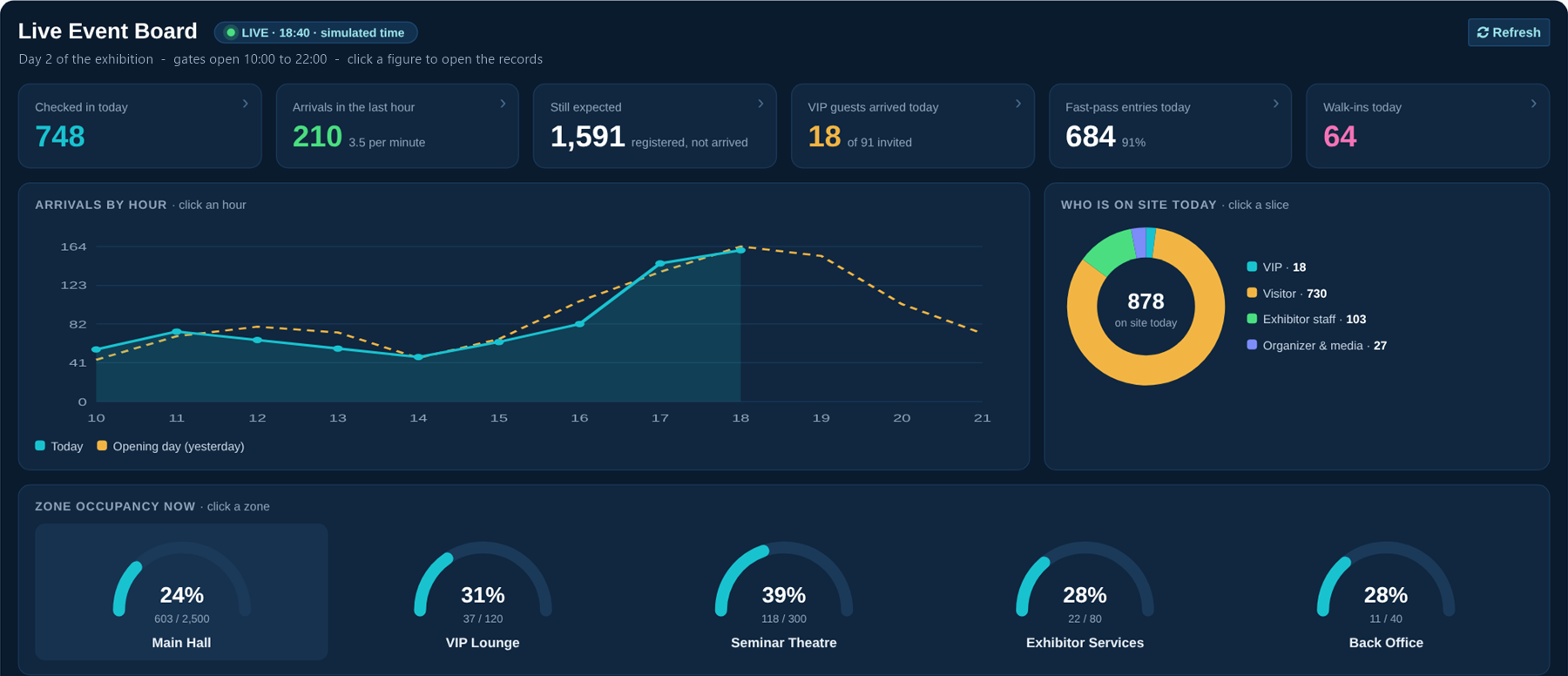Screen dimensions: 1568x676
Task: Click the 1,591 still expected figure
Action: [x=588, y=137]
